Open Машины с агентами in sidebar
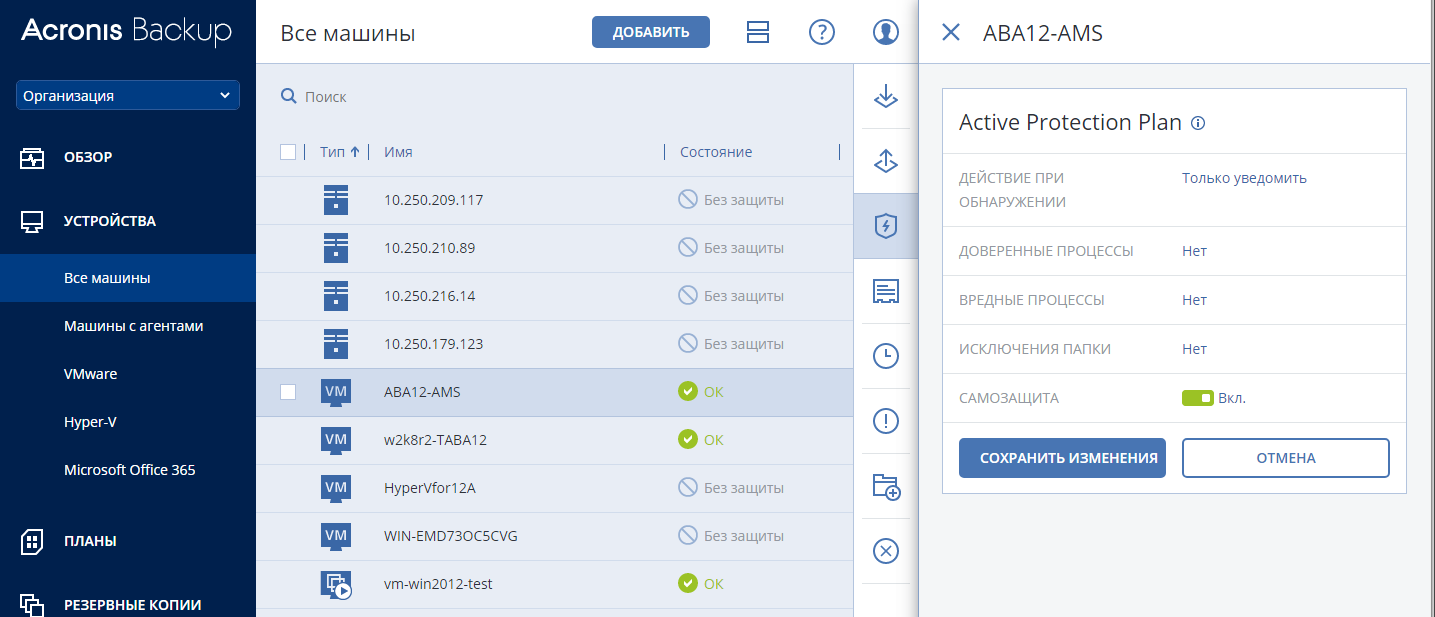This screenshot has height=617, width=1435. click(x=134, y=326)
